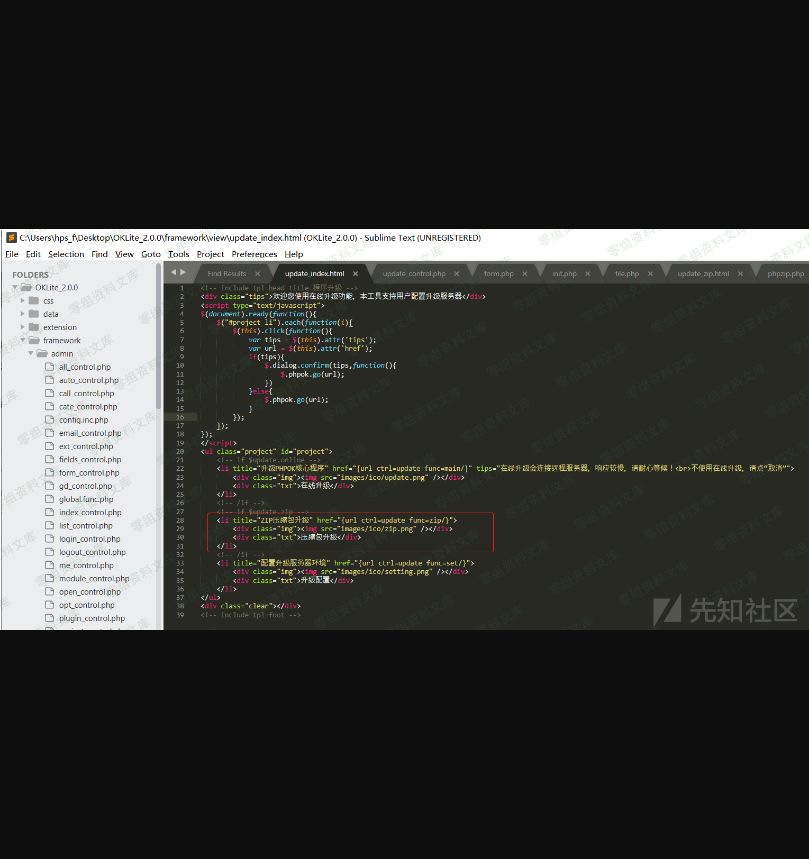Expand the css folder arrow

point(23,300)
